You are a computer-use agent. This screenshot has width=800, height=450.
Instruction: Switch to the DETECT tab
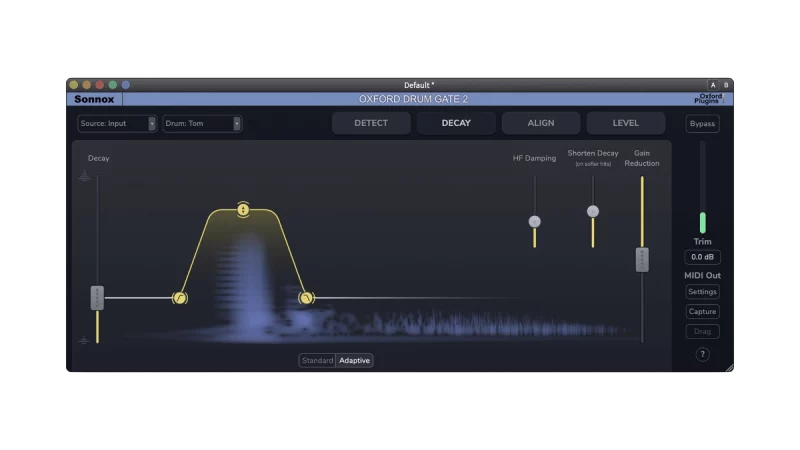(371, 123)
